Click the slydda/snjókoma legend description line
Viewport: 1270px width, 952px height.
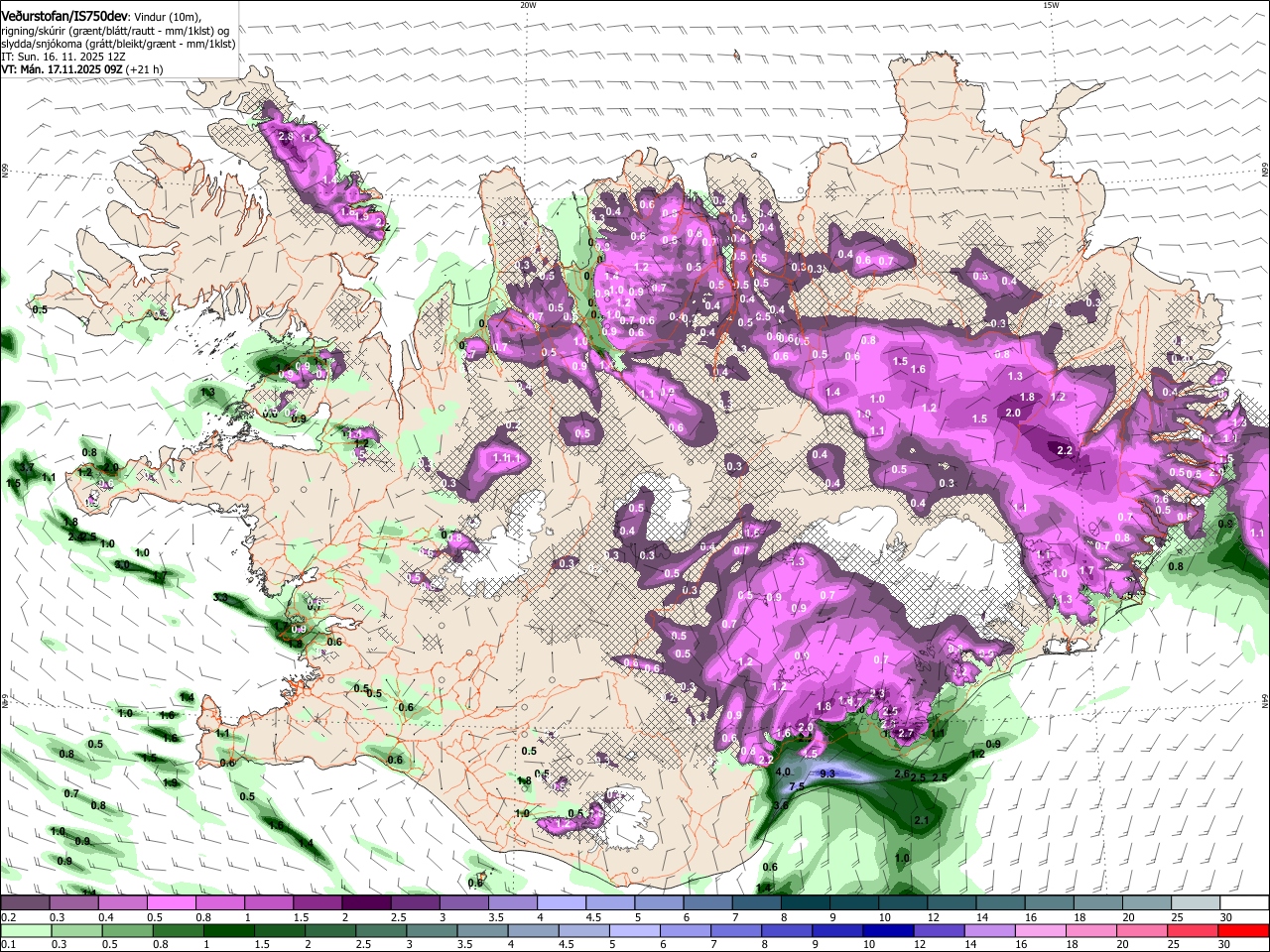(x=118, y=44)
